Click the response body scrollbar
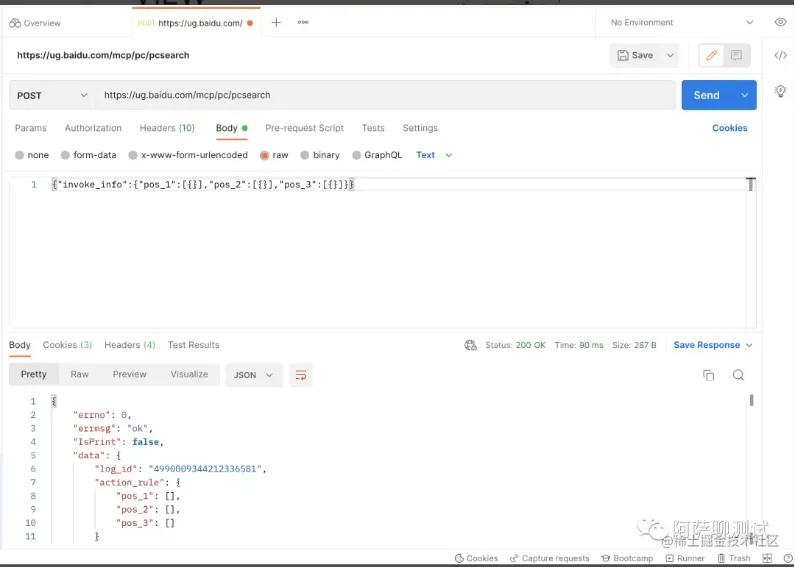This screenshot has height=567, width=795. pos(751,400)
